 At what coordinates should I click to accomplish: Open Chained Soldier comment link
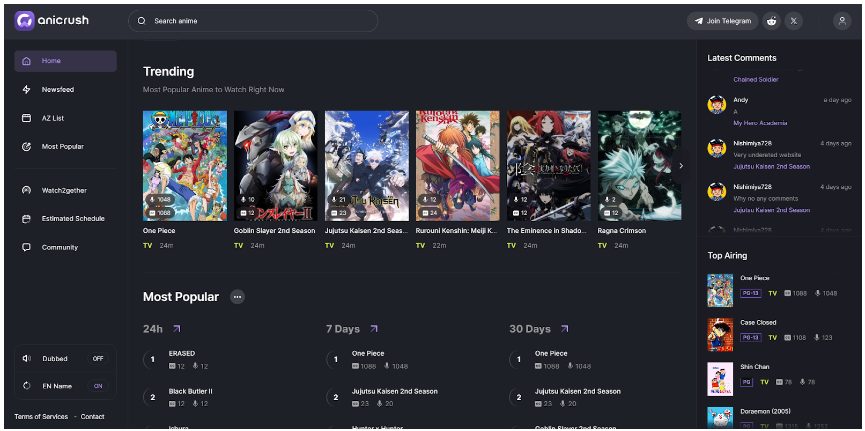756,79
